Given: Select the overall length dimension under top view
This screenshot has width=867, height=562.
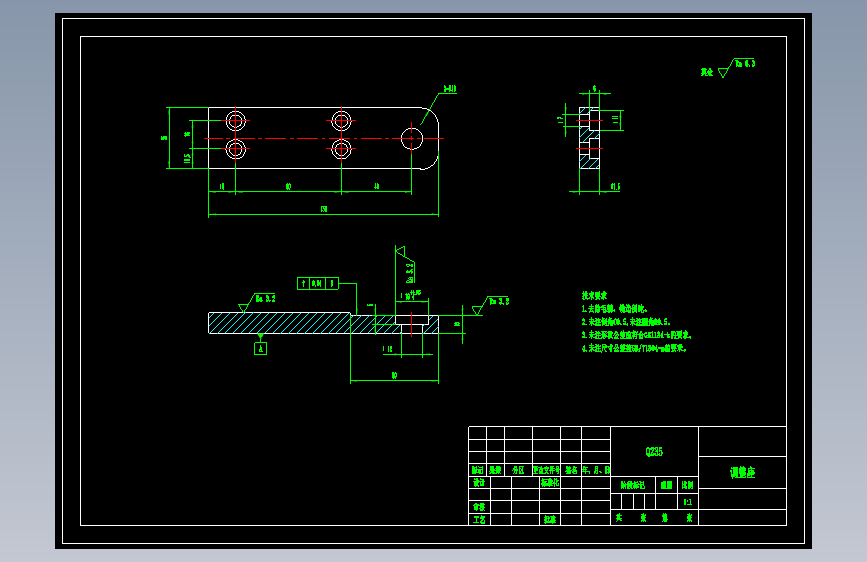Looking at the screenshot, I should click(323, 209).
